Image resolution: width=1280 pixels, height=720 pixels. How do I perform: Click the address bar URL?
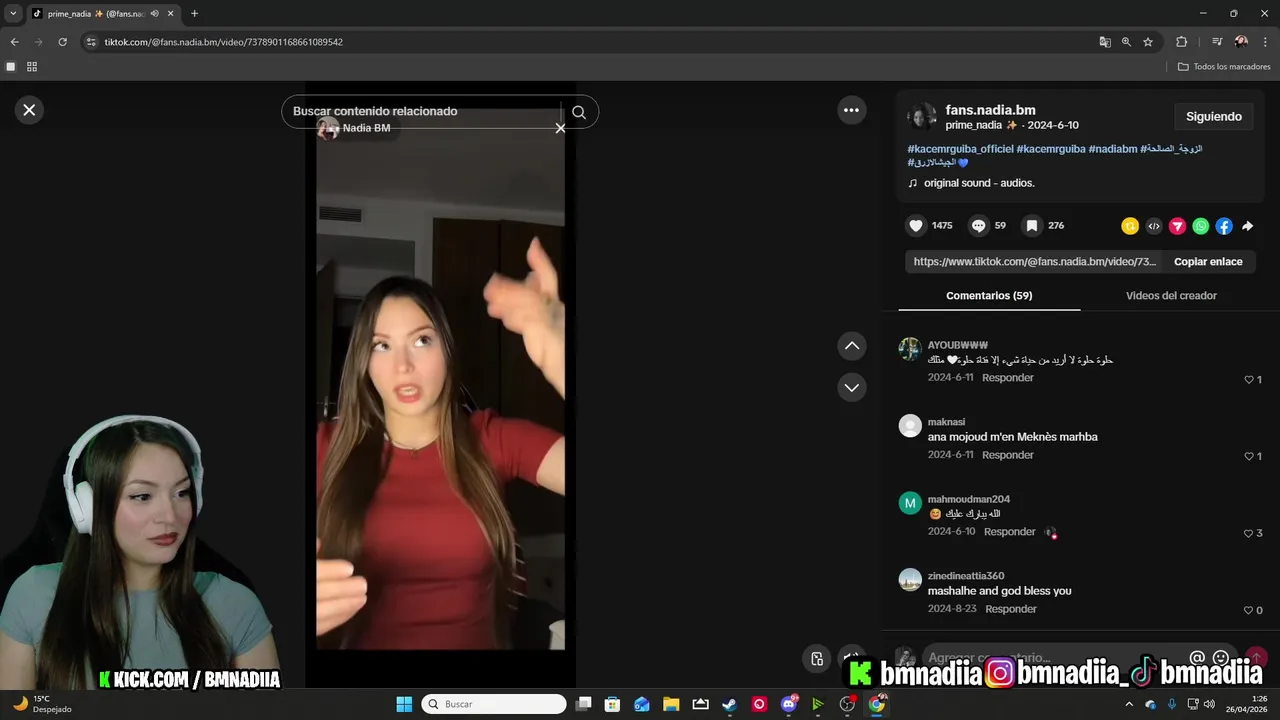coord(223,42)
